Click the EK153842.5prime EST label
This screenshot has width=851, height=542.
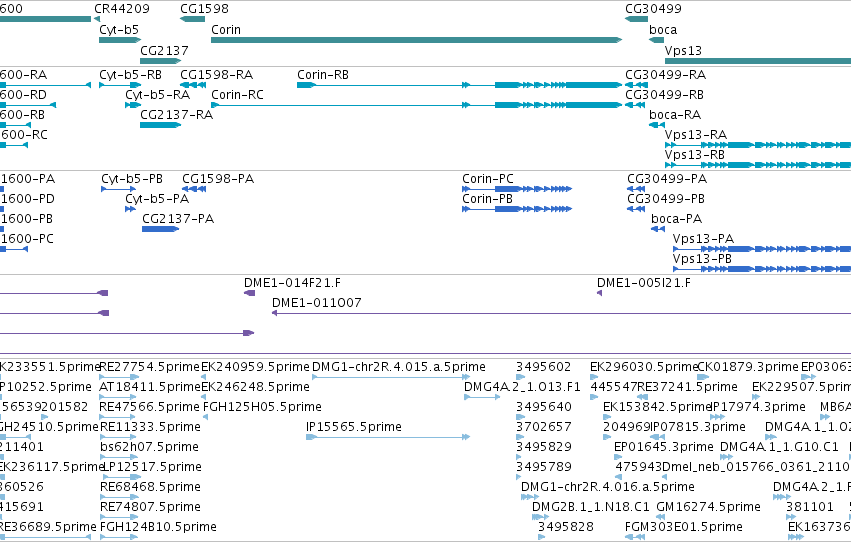pyautogui.click(x=657, y=407)
